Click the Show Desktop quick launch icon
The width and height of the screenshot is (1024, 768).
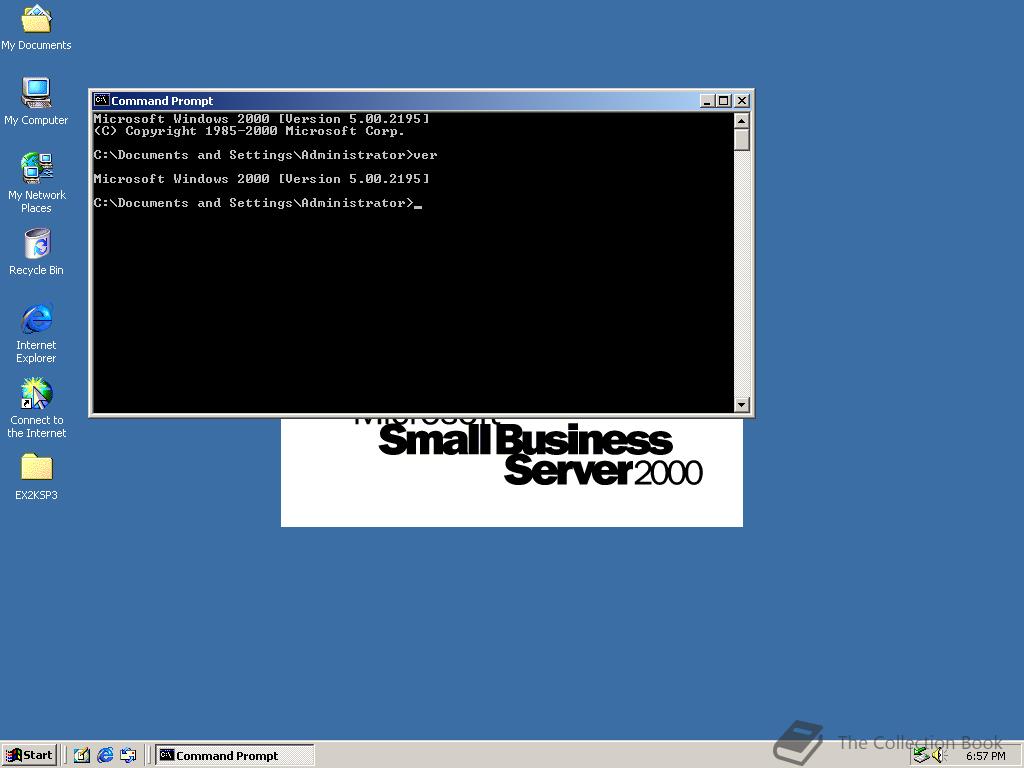click(82, 756)
